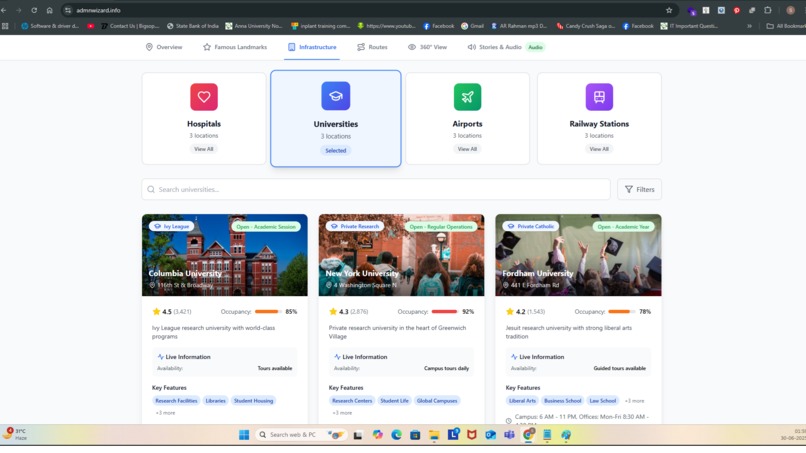Screen dimensions: 806x453
Task: Click the location pin beside 116th St & Broadway
Action: (152, 285)
